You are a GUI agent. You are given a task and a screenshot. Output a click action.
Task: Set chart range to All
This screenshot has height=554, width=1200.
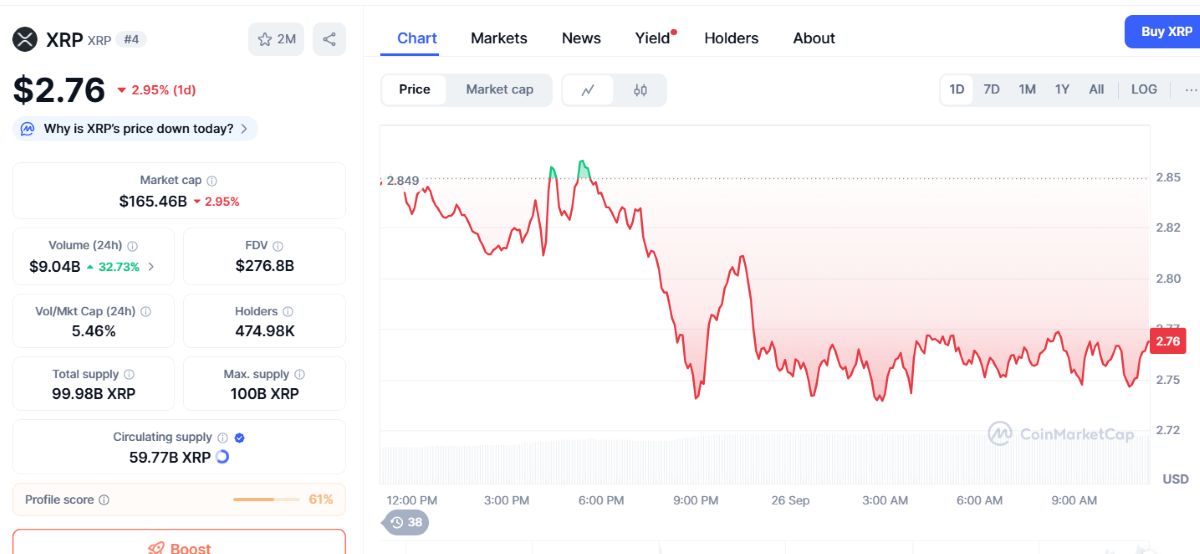point(1097,89)
